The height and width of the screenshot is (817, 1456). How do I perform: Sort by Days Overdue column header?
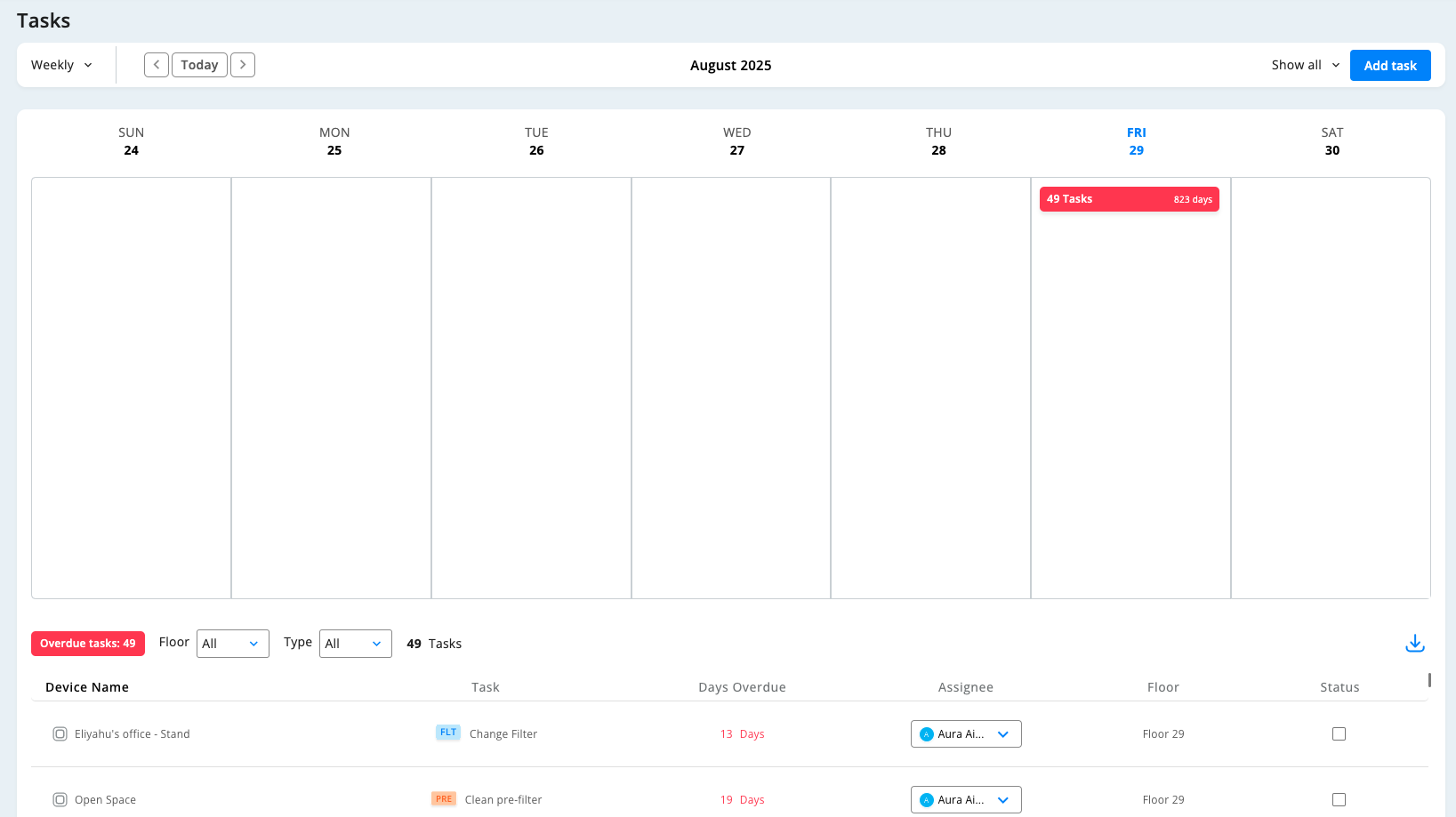tap(742, 687)
